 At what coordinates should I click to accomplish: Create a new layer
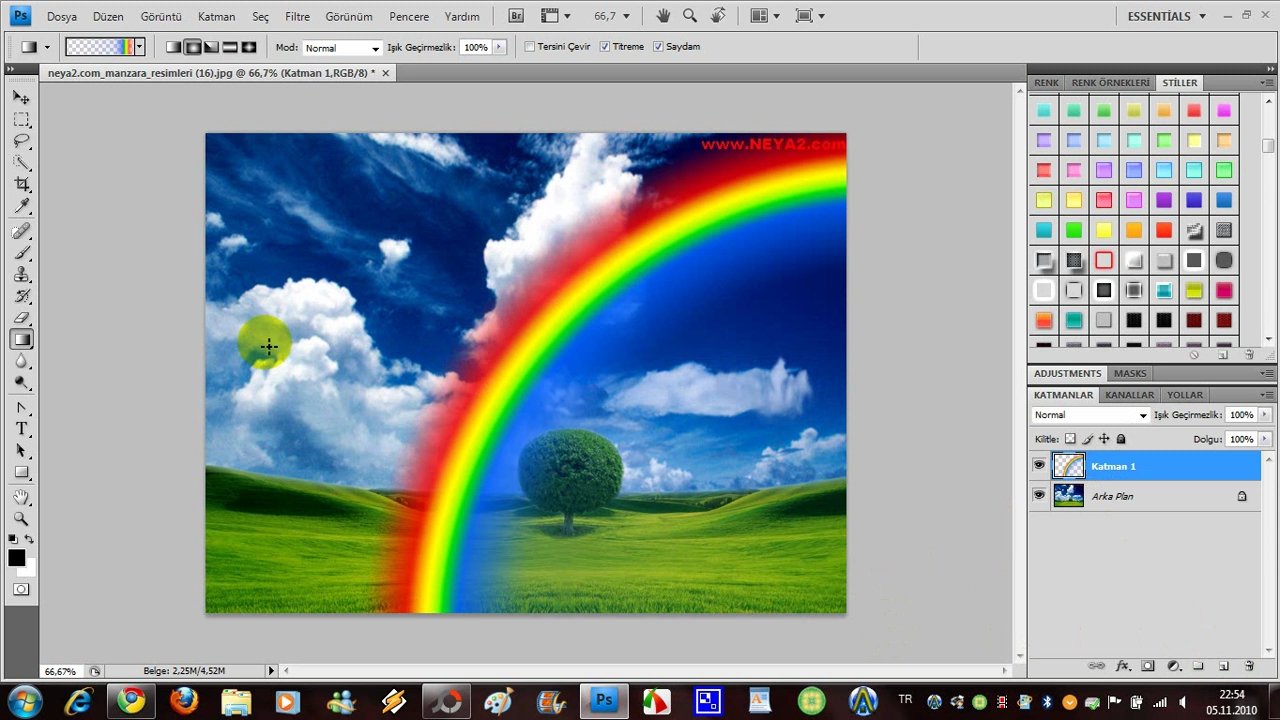[x=1224, y=666]
